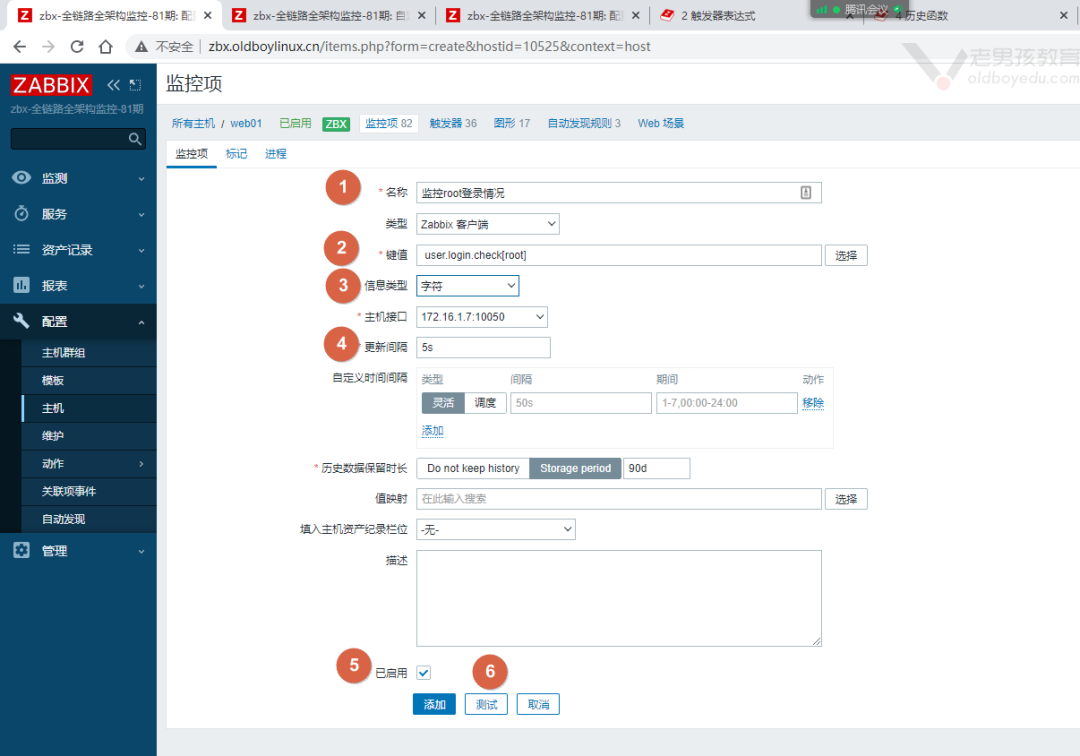Click the not-secure warning icon
The image size is (1080, 756).
(141, 47)
